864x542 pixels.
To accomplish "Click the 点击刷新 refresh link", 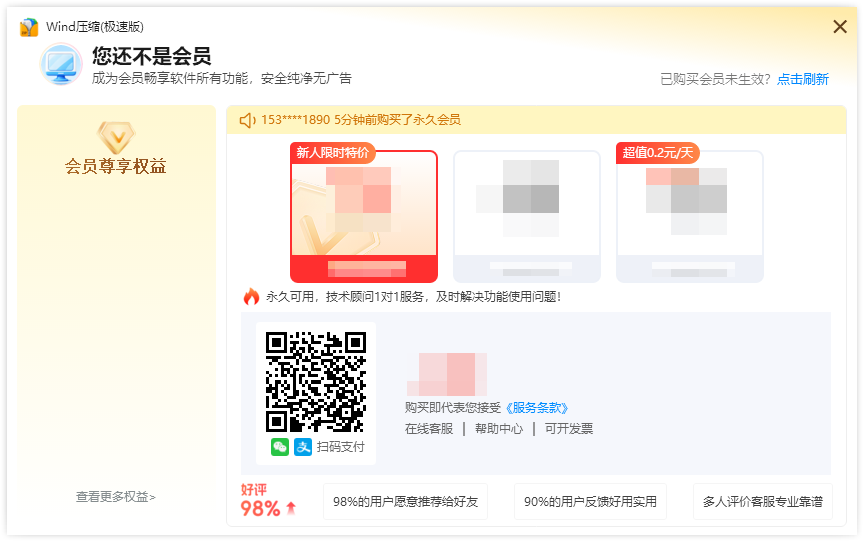I will point(803,79).
